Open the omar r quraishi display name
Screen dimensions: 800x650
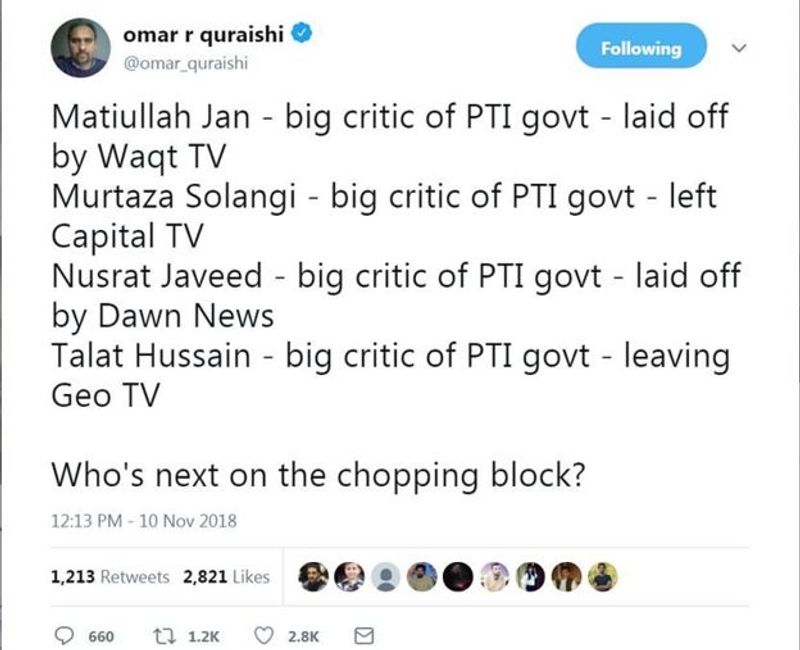[x=204, y=35]
